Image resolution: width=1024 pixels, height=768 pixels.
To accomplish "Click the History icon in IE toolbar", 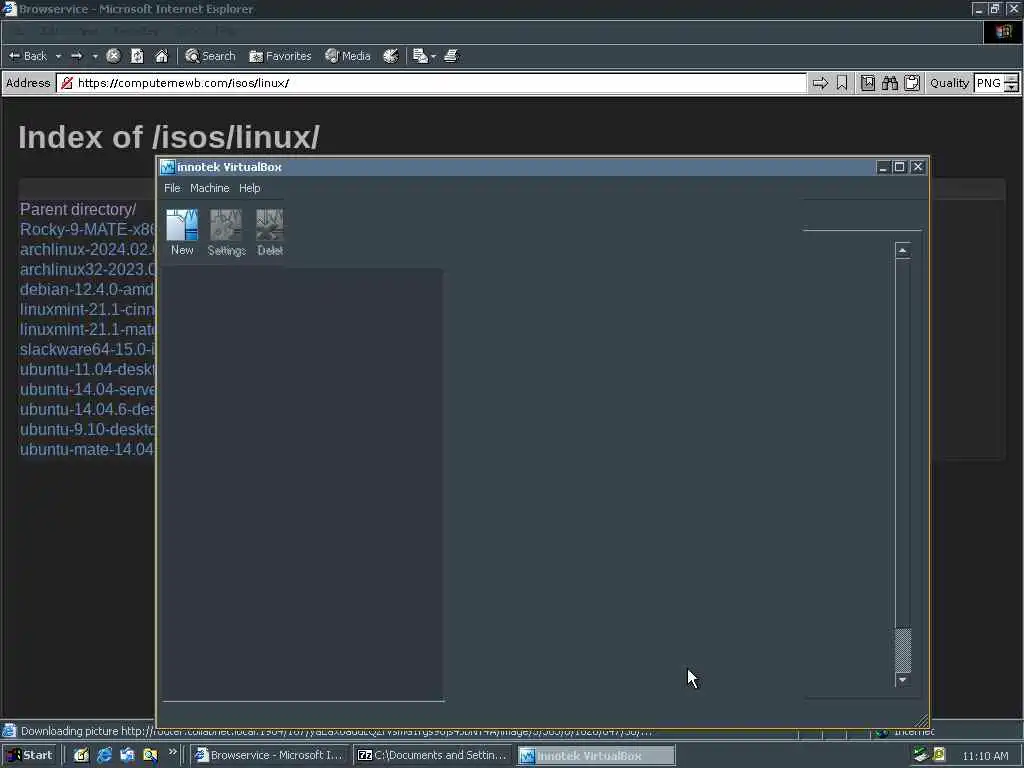I will 391,56.
